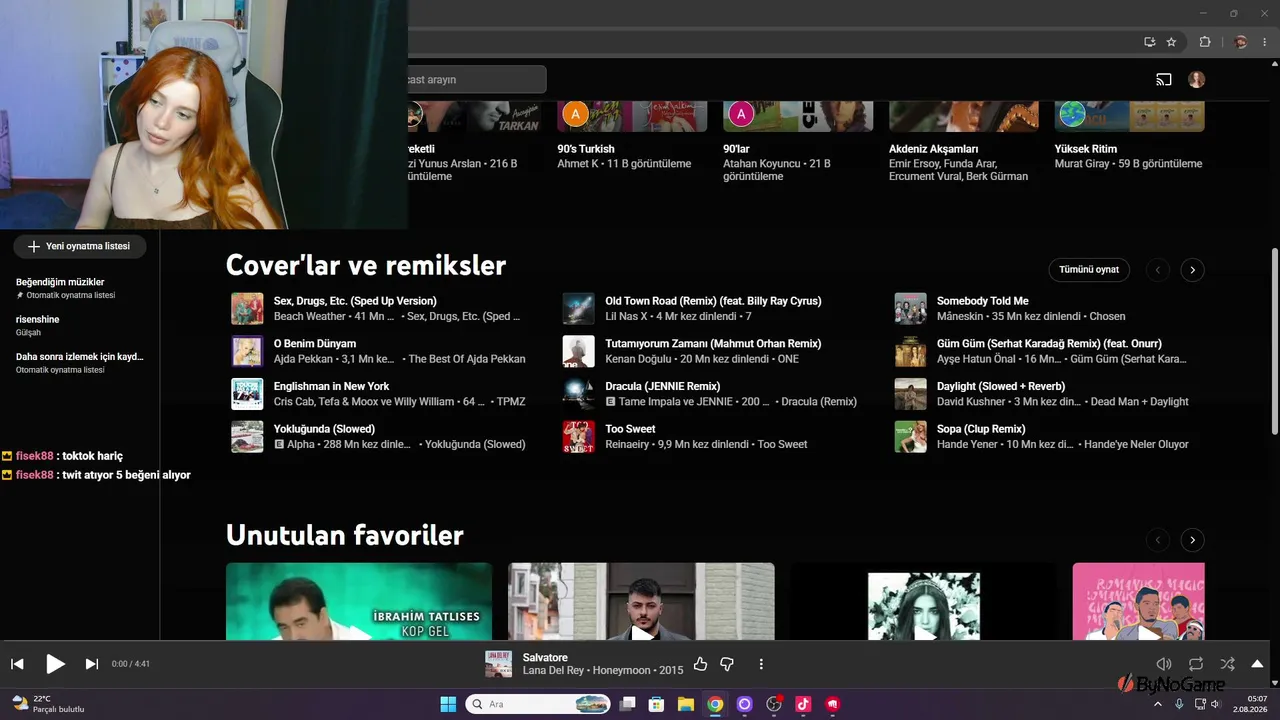This screenshot has width=1280, height=720.
Task: Play Somebody Told Me by Måneskin thumbnail
Action: pyautogui.click(x=911, y=308)
